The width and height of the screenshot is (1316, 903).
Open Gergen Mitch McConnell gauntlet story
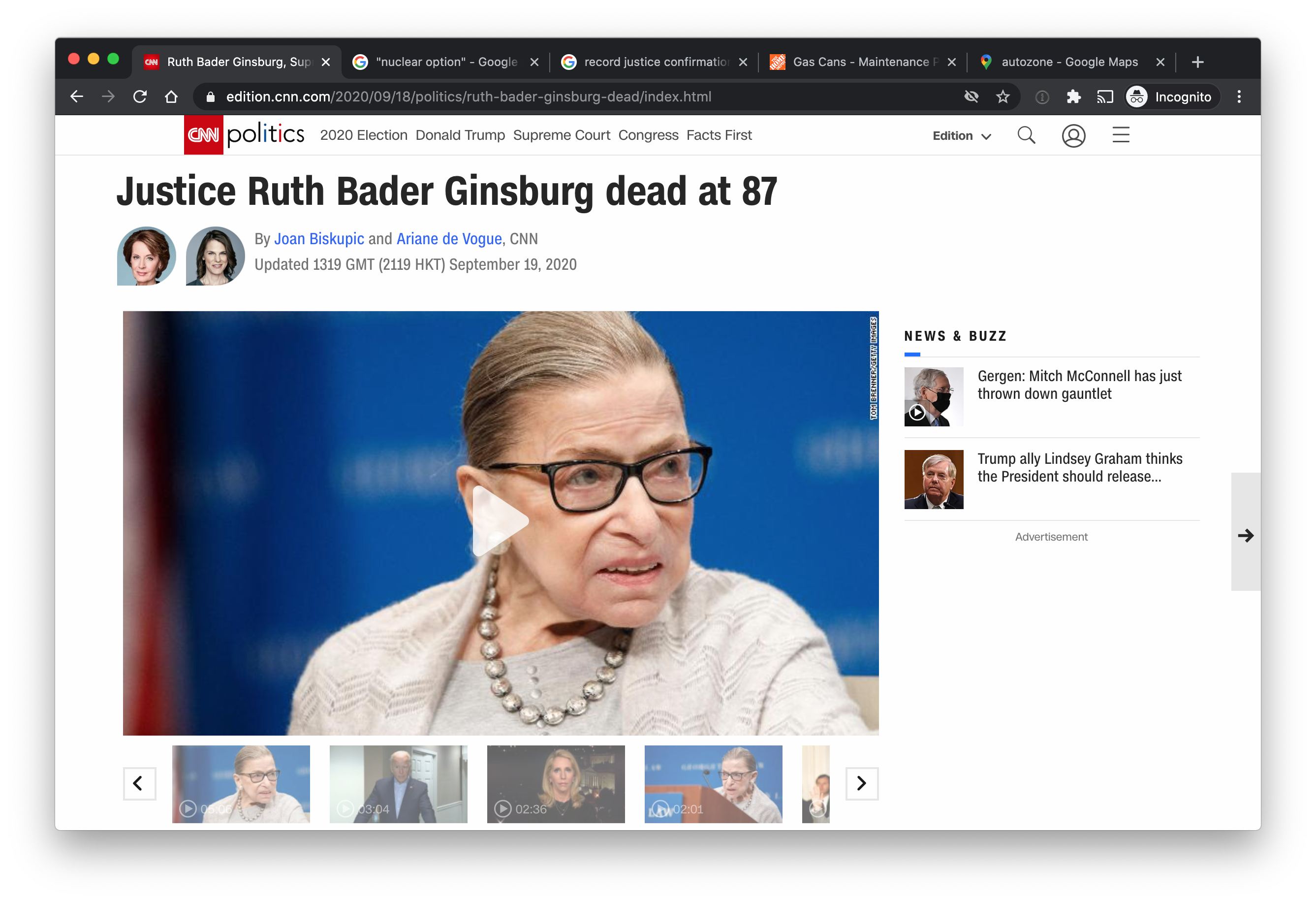click(x=1079, y=385)
